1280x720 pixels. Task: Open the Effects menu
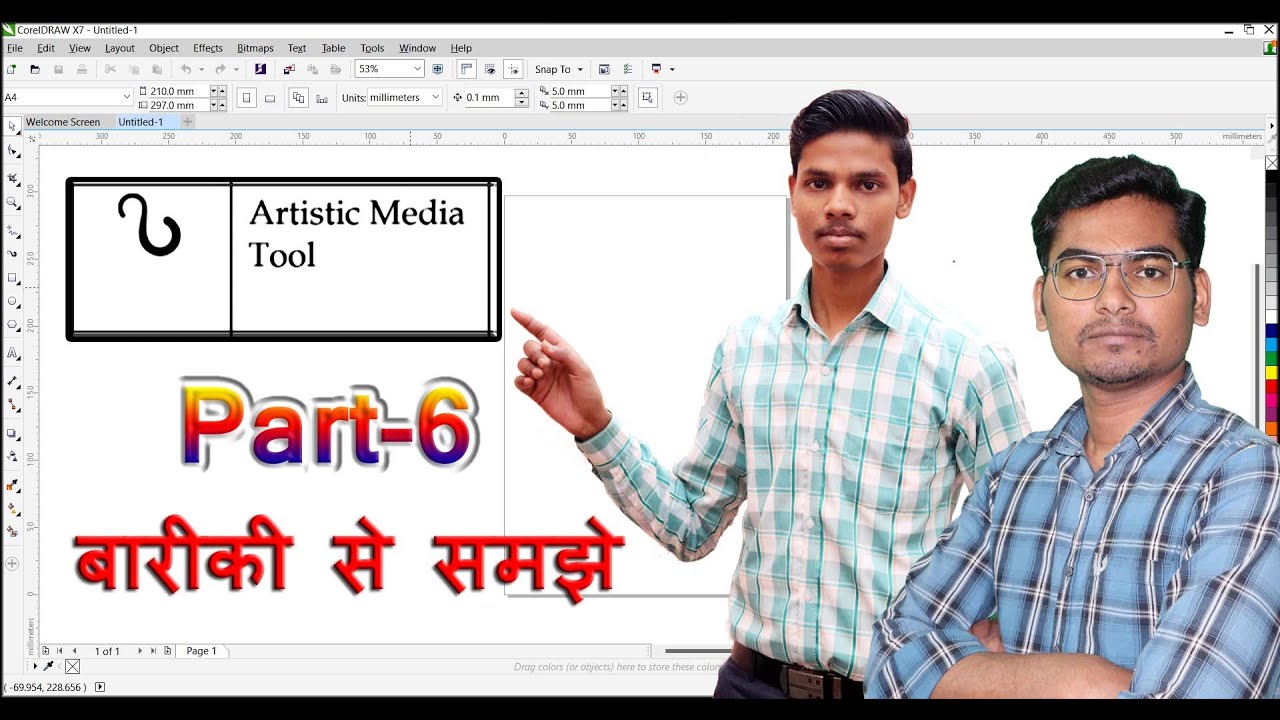click(x=208, y=48)
